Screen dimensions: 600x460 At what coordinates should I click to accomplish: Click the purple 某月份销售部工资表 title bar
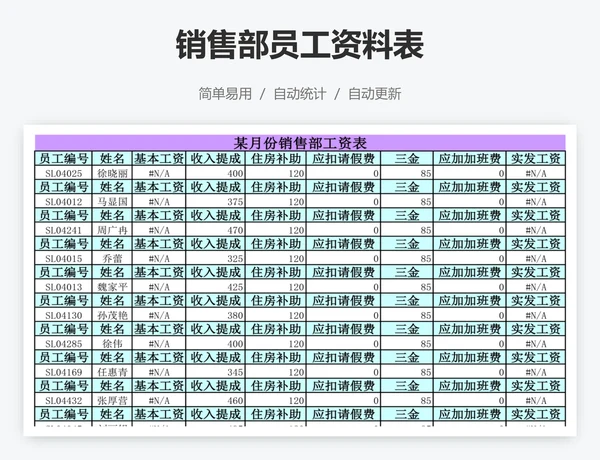point(300,142)
